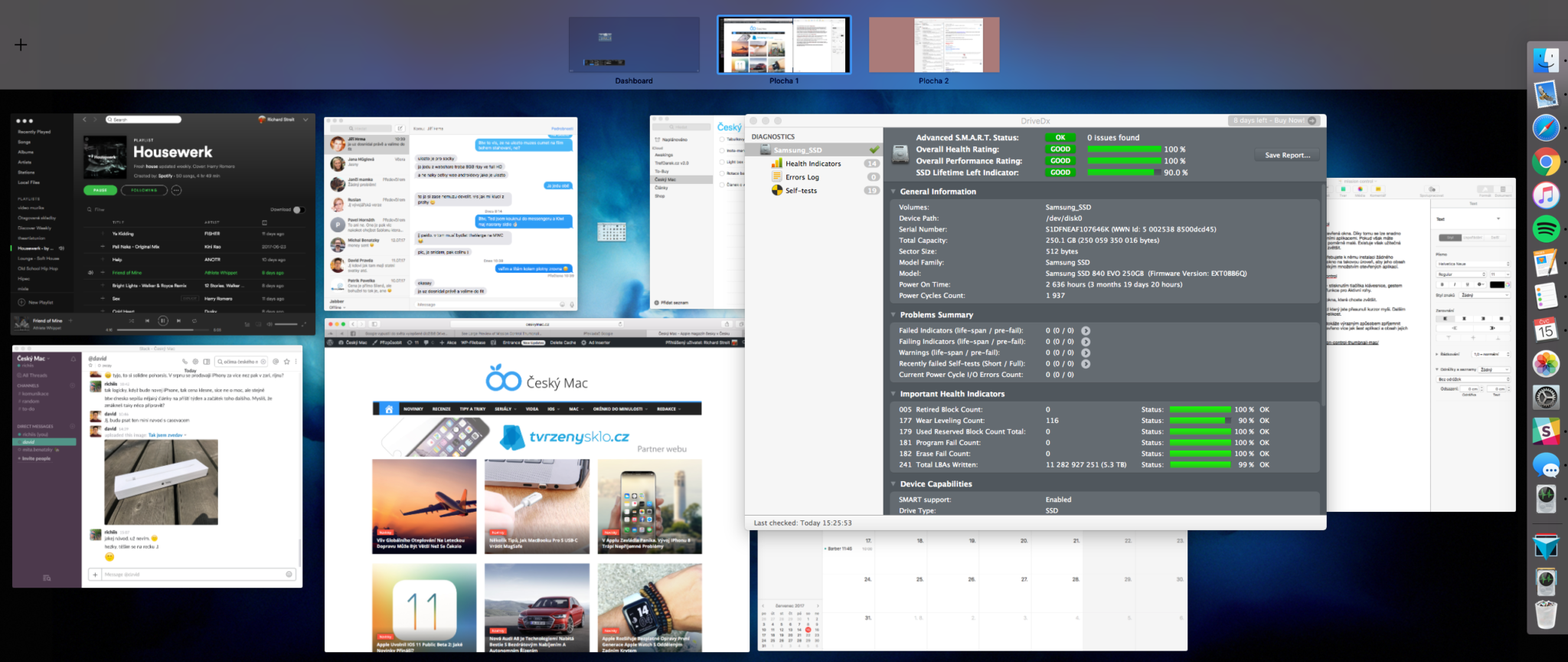Collapse the General Information section
Viewport: 1568px width, 662px height.
tap(893, 192)
